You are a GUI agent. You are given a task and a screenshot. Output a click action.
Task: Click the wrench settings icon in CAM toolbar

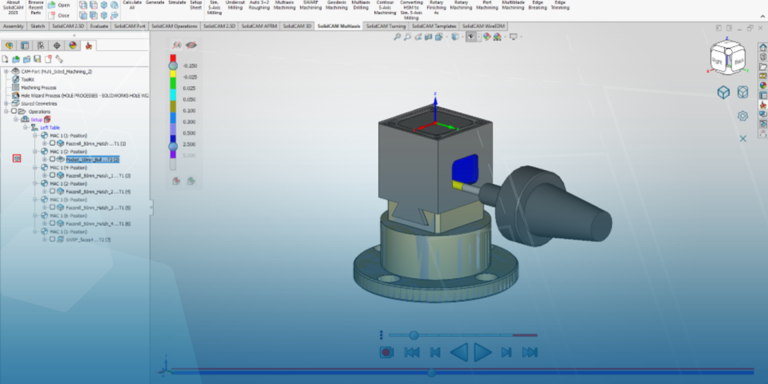(x=59, y=59)
